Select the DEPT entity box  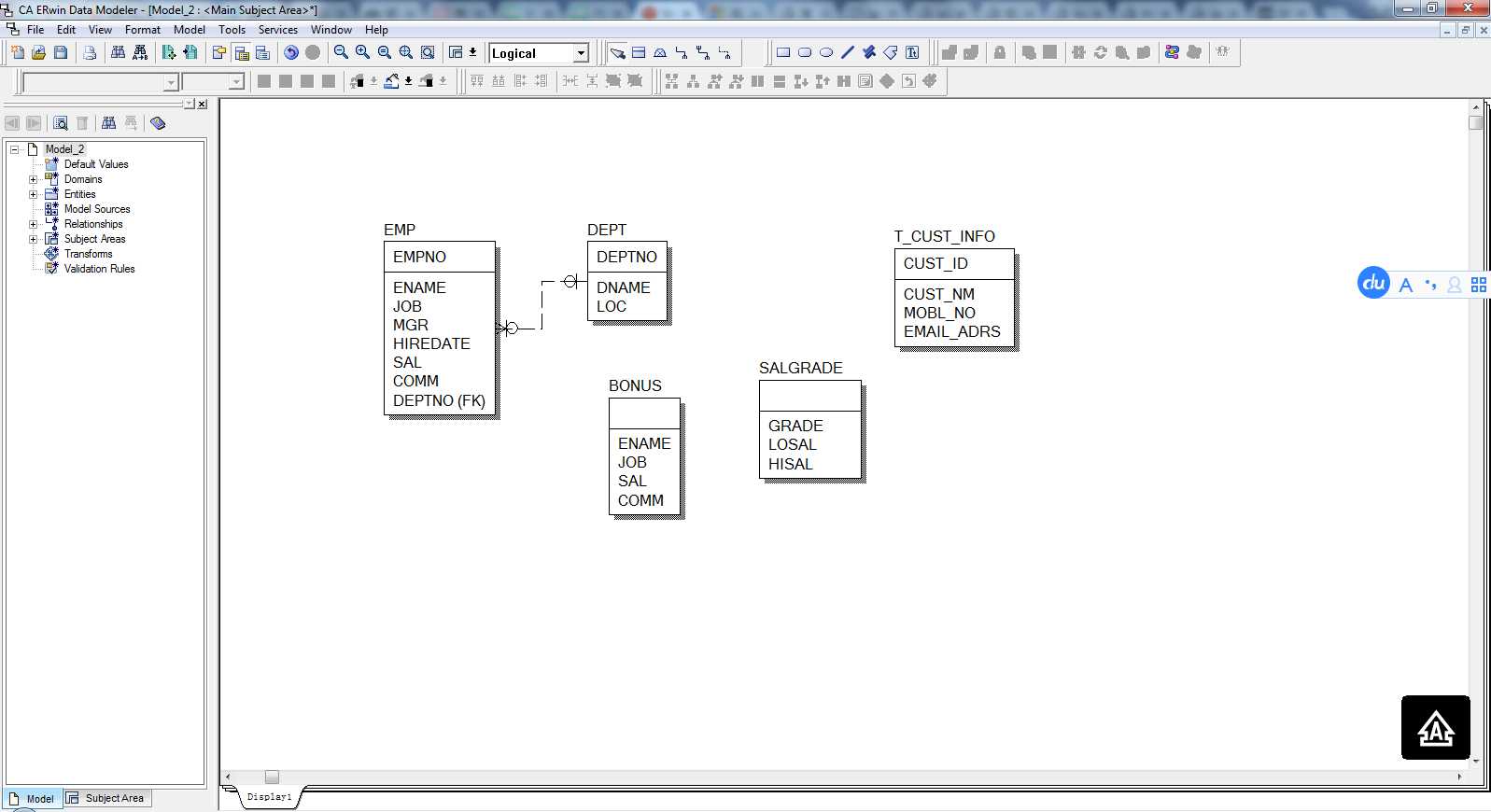(x=627, y=281)
